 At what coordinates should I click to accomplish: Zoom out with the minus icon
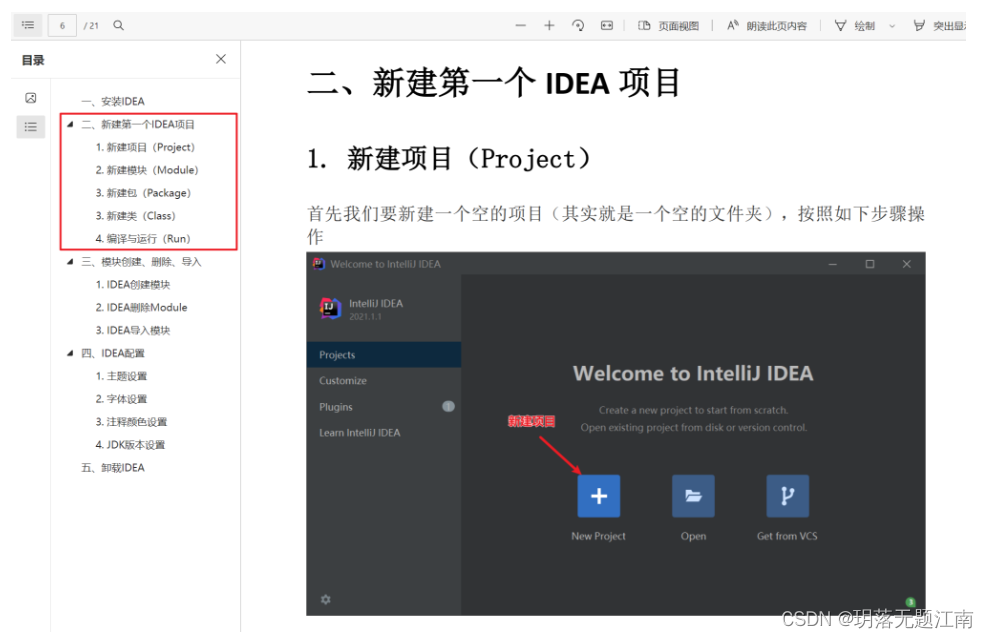point(520,25)
